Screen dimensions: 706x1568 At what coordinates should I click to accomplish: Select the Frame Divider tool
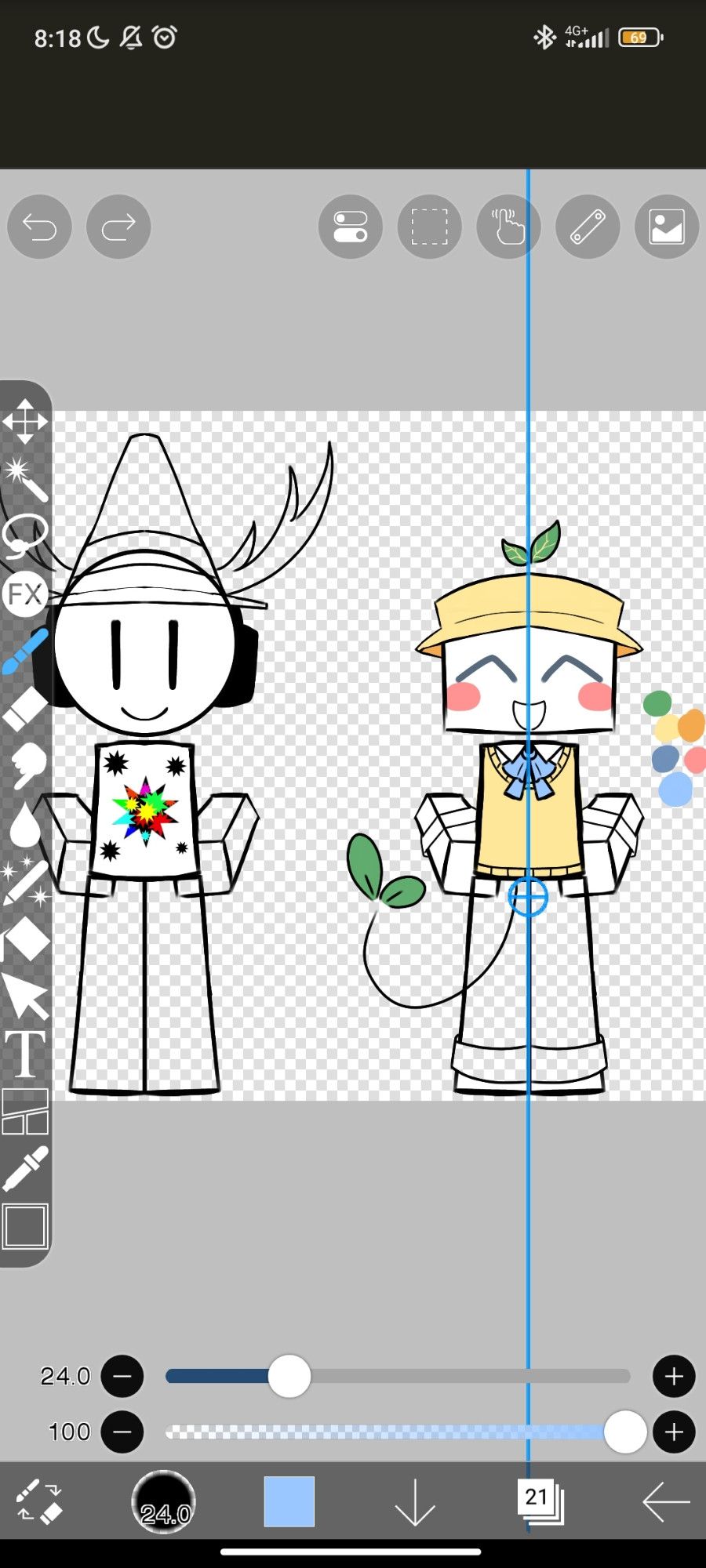tap(25, 1112)
